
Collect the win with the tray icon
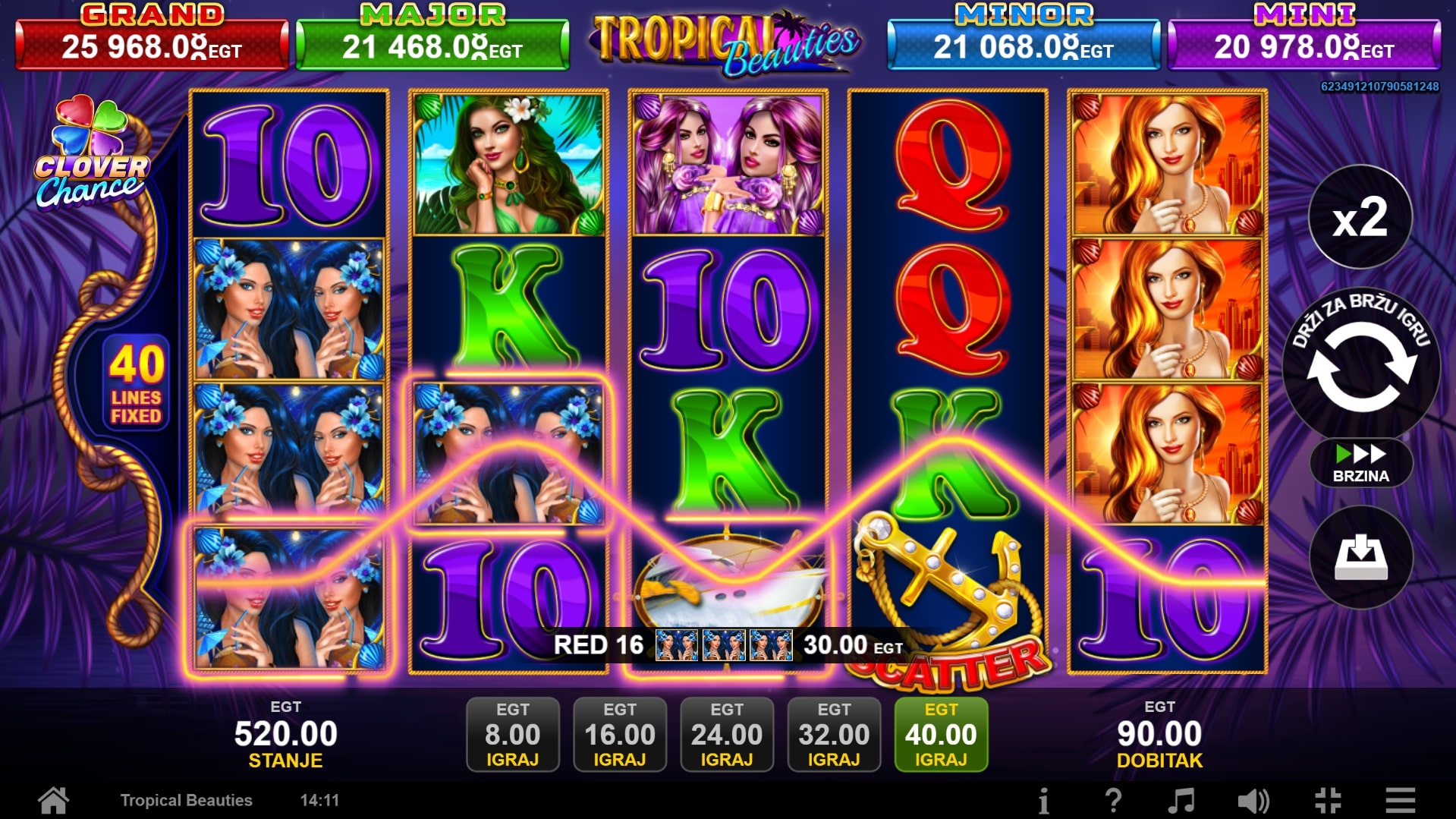point(1360,557)
